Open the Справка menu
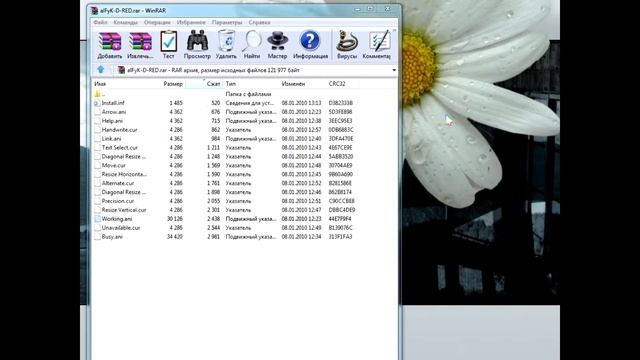Viewport: 640px width, 360px height. tap(259, 22)
